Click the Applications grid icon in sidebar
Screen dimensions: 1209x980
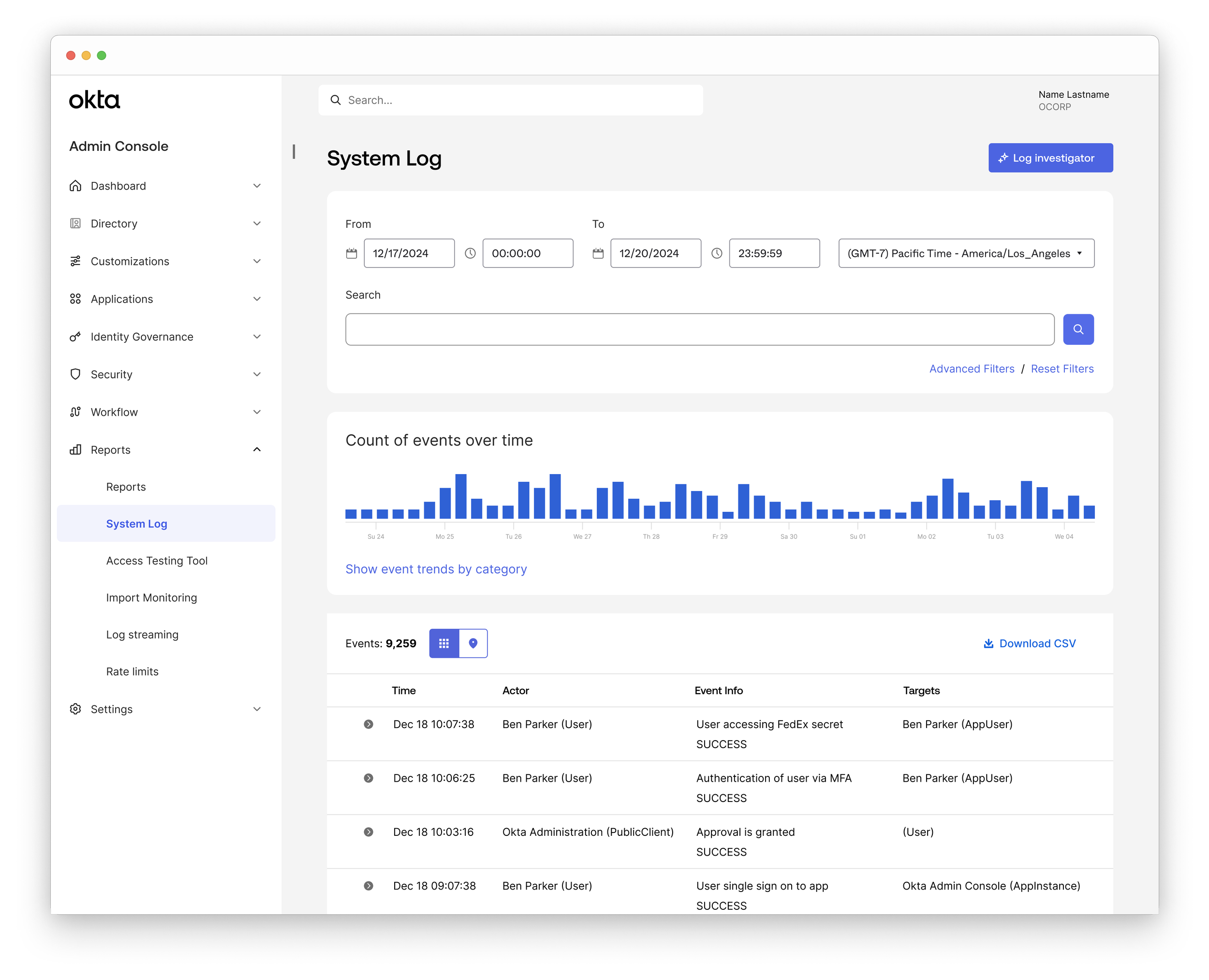(x=75, y=299)
